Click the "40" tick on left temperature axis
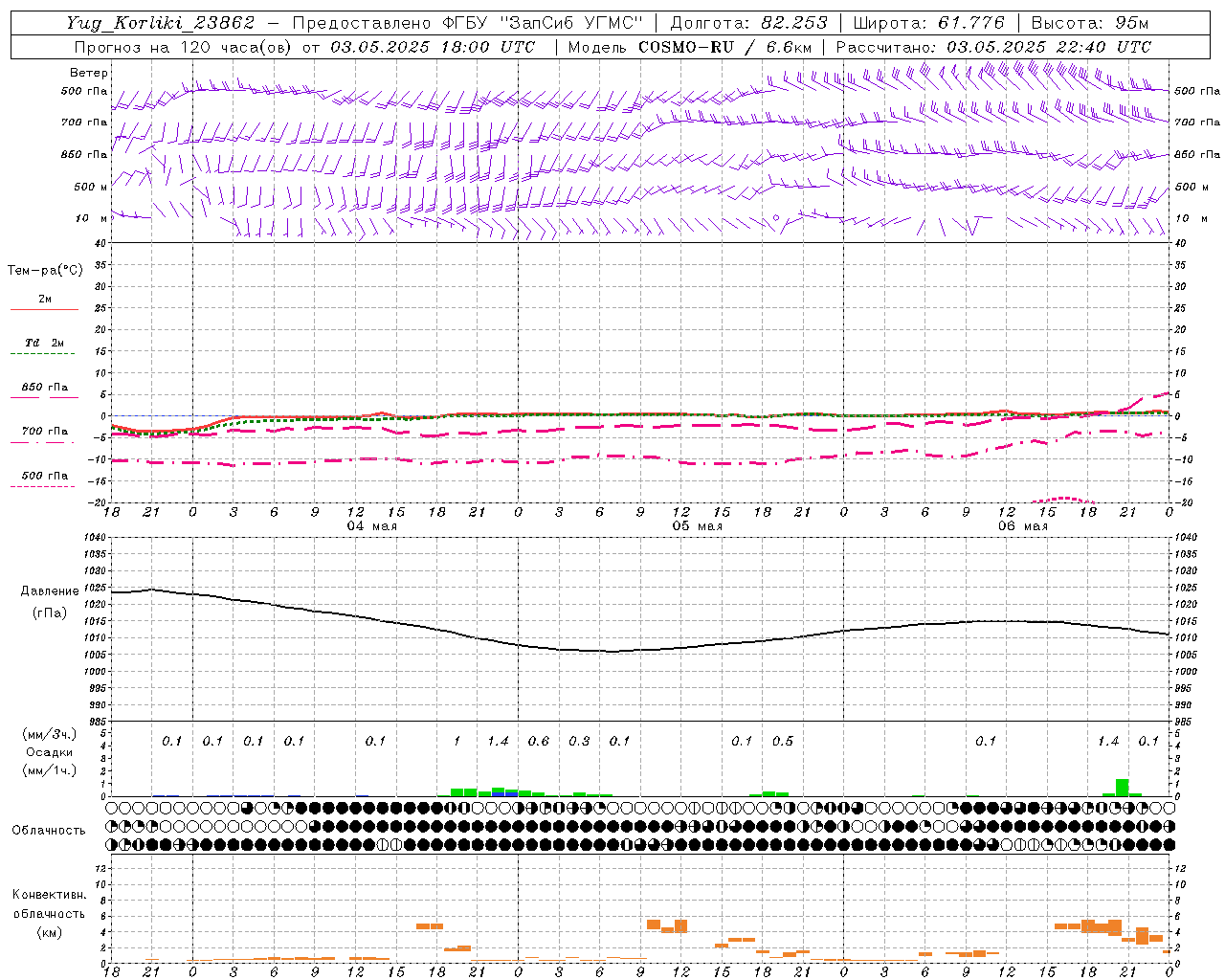The height and width of the screenshot is (980, 1225). click(x=100, y=243)
